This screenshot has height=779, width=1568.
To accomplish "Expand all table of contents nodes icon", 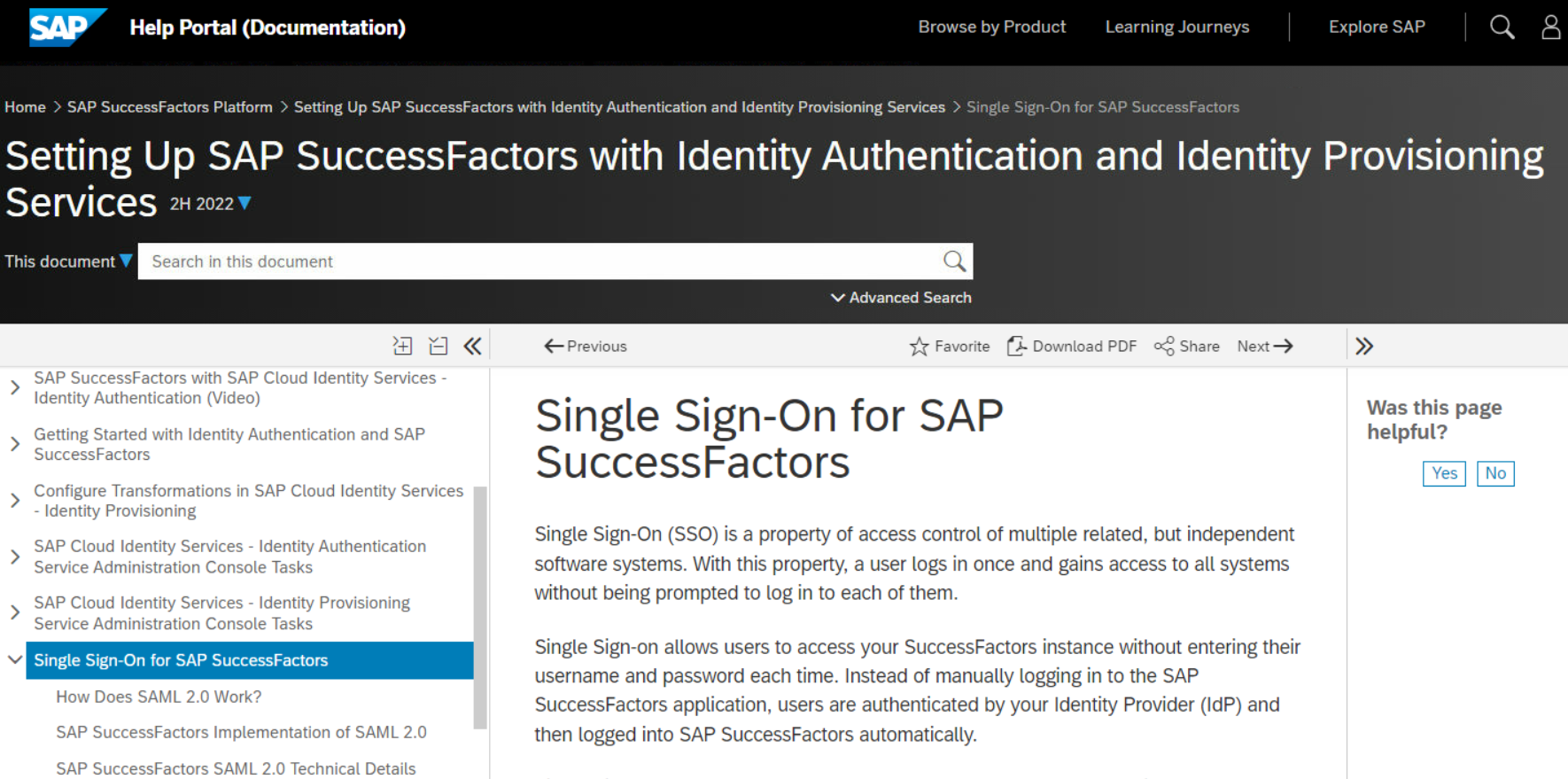I will [403, 346].
